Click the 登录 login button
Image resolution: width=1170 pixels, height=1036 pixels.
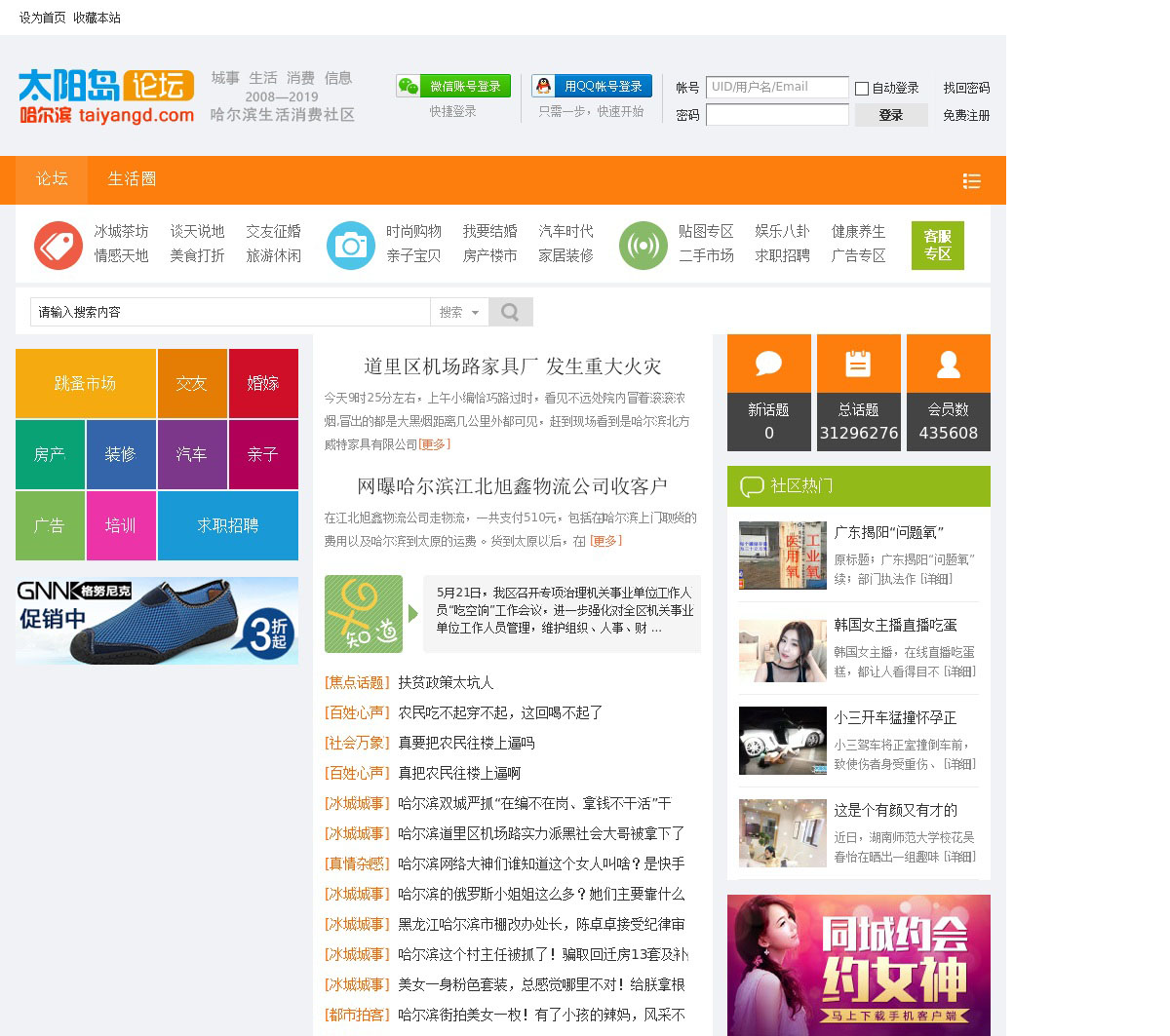890,115
